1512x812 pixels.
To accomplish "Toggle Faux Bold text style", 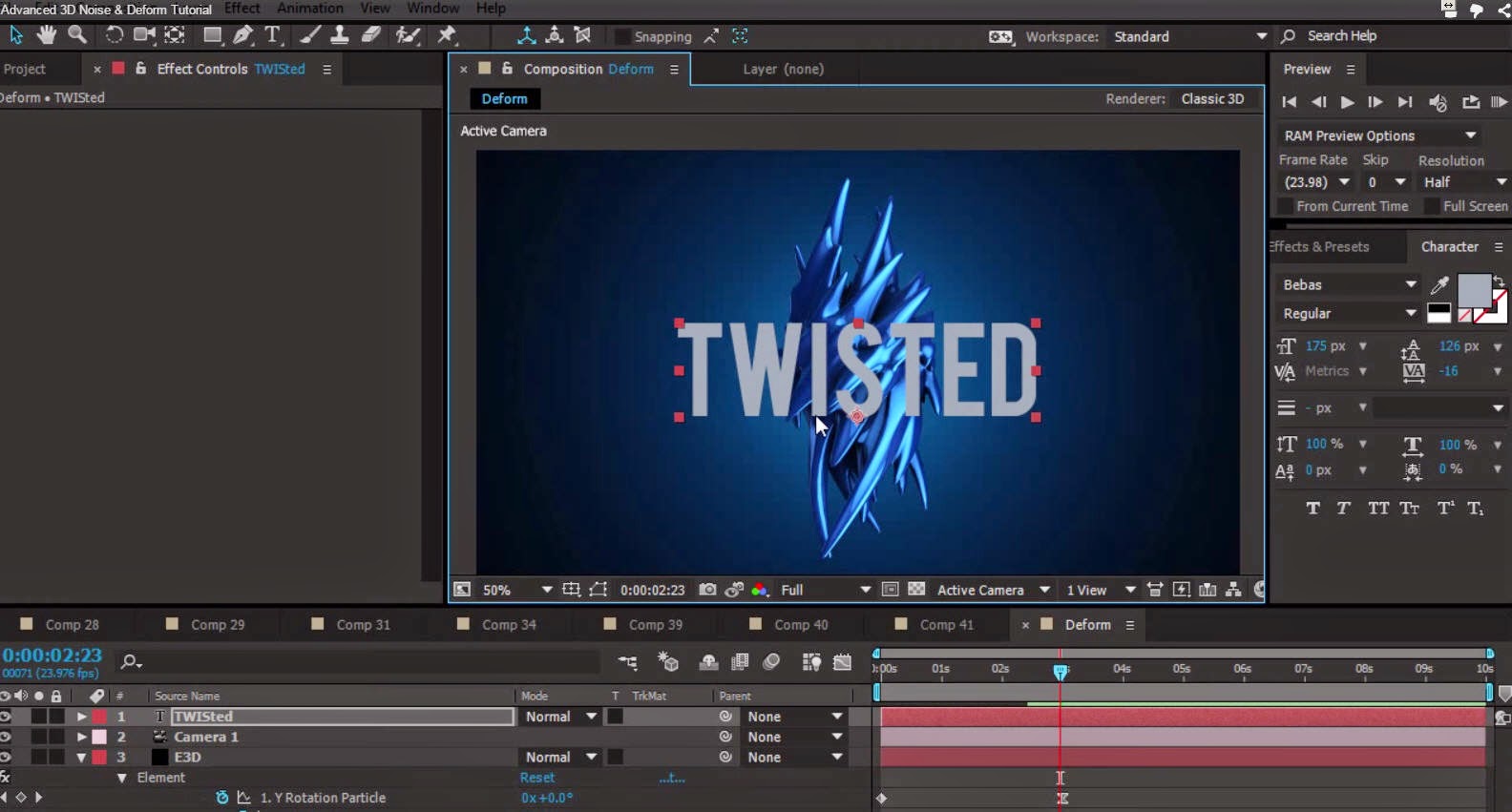I will coord(1313,509).
